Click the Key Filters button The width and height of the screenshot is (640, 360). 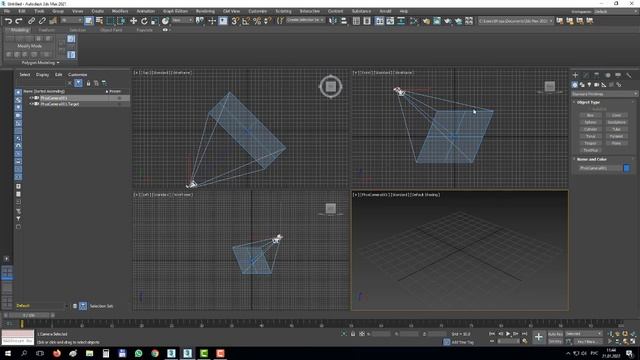[x=587, y=341]
